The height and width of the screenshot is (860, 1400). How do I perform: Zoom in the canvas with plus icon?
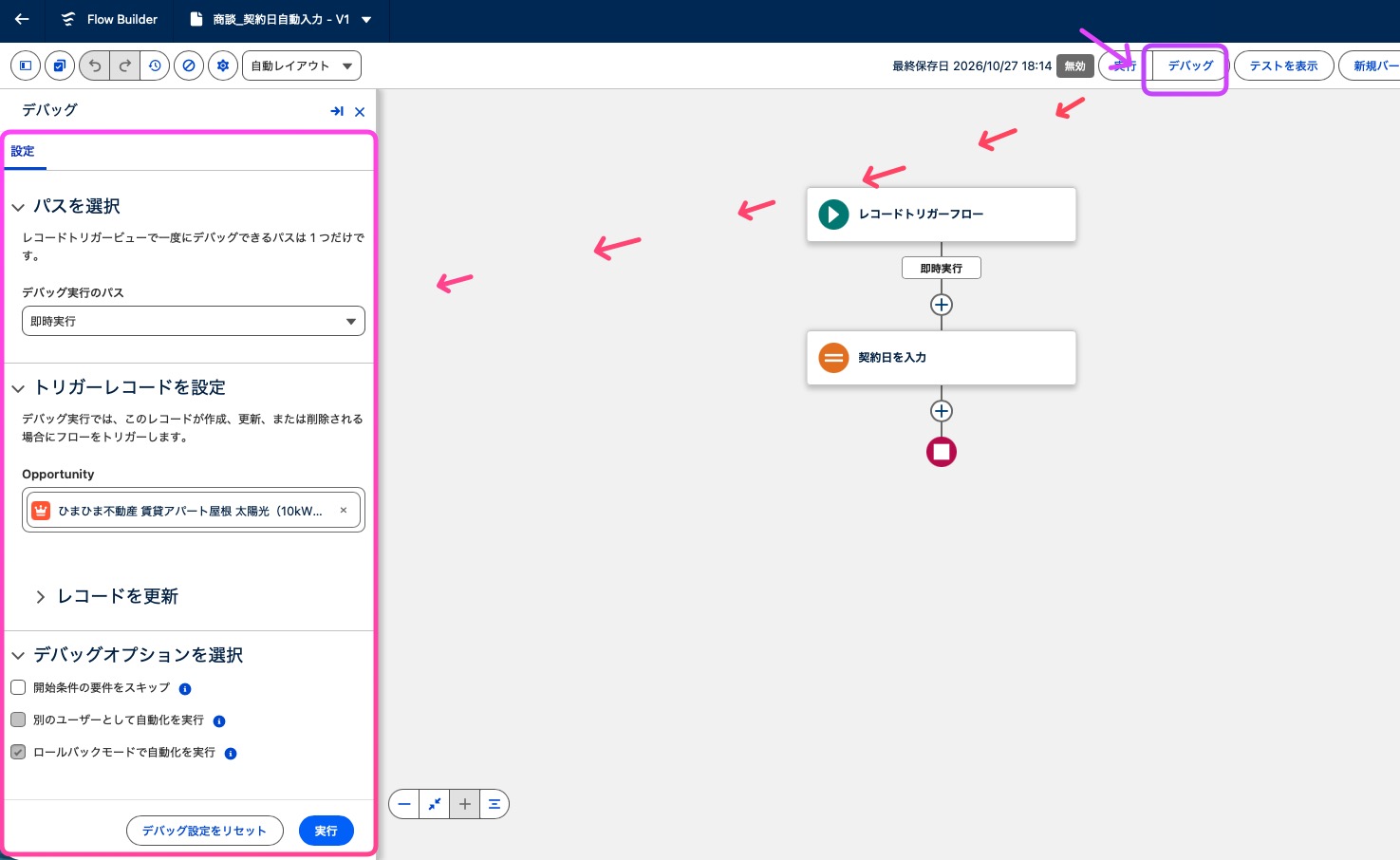pos(465,804)
